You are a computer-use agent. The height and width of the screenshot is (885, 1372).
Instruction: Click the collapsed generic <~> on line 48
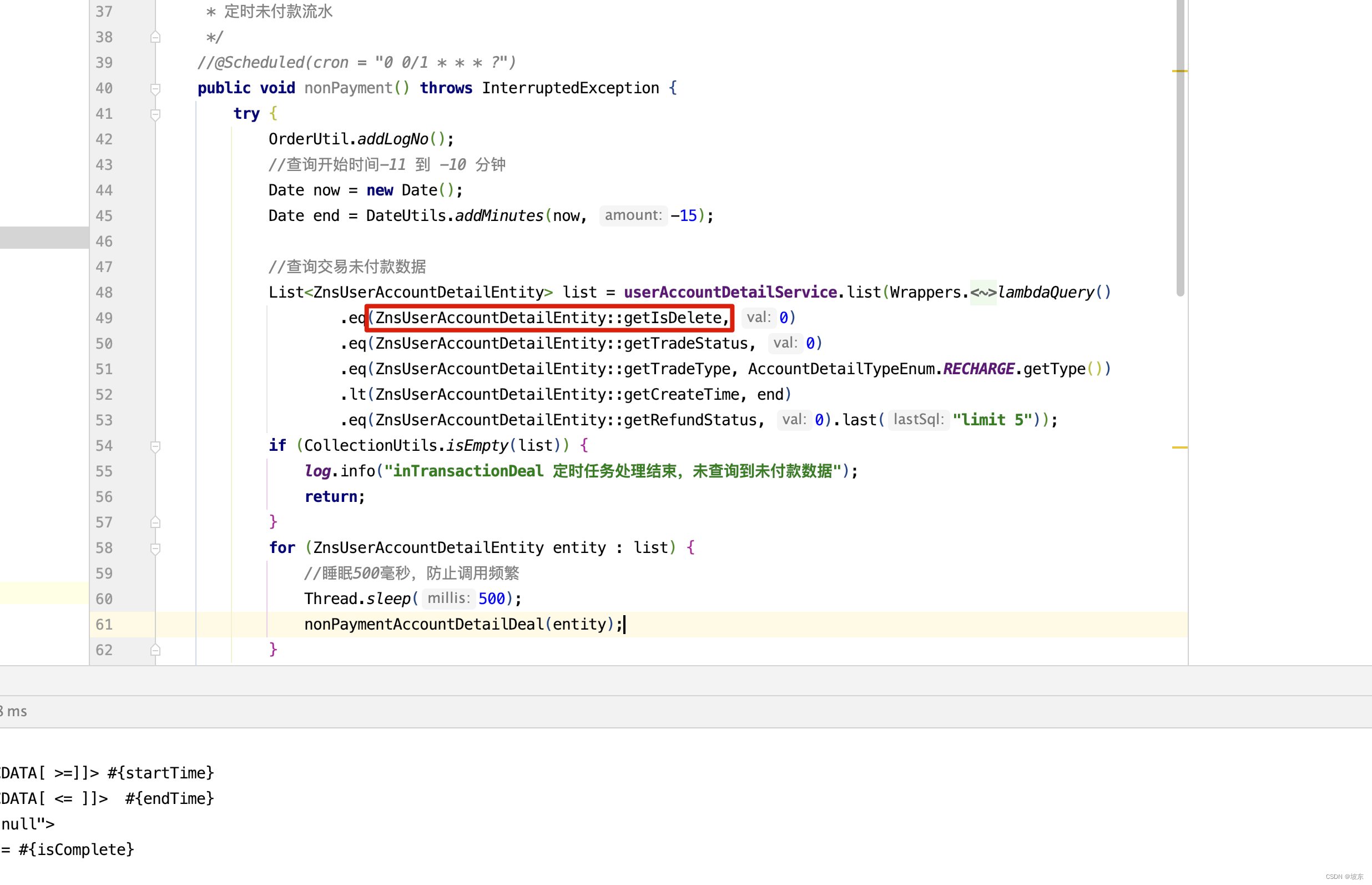(983, 293)
